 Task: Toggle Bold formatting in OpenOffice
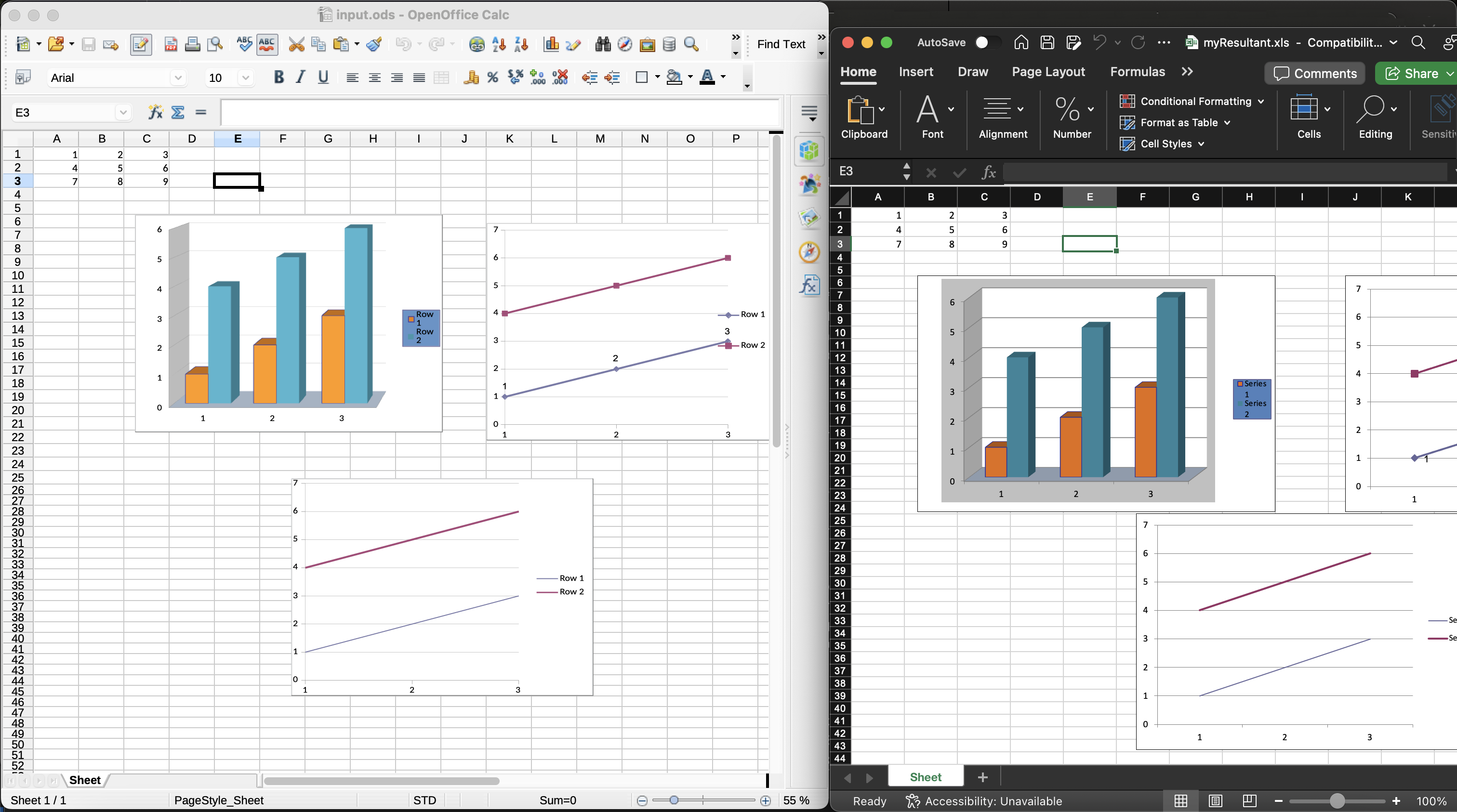278,78
